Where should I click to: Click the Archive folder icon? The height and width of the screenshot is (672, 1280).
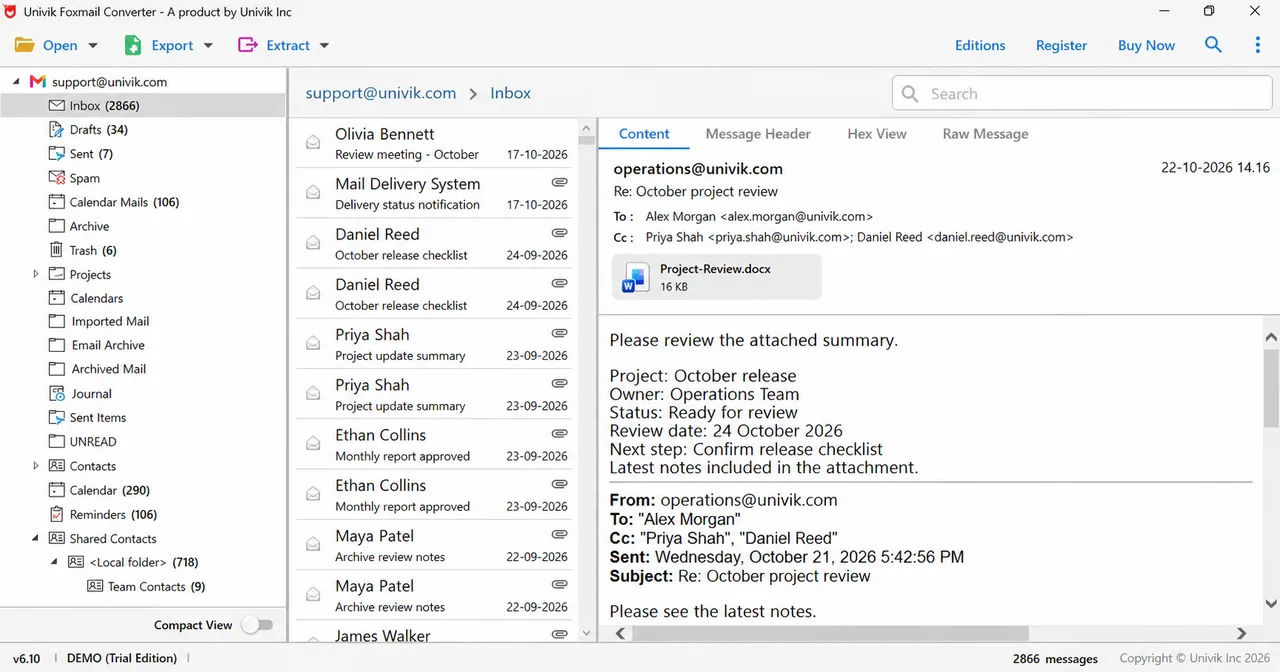click(x=57, y=226)
